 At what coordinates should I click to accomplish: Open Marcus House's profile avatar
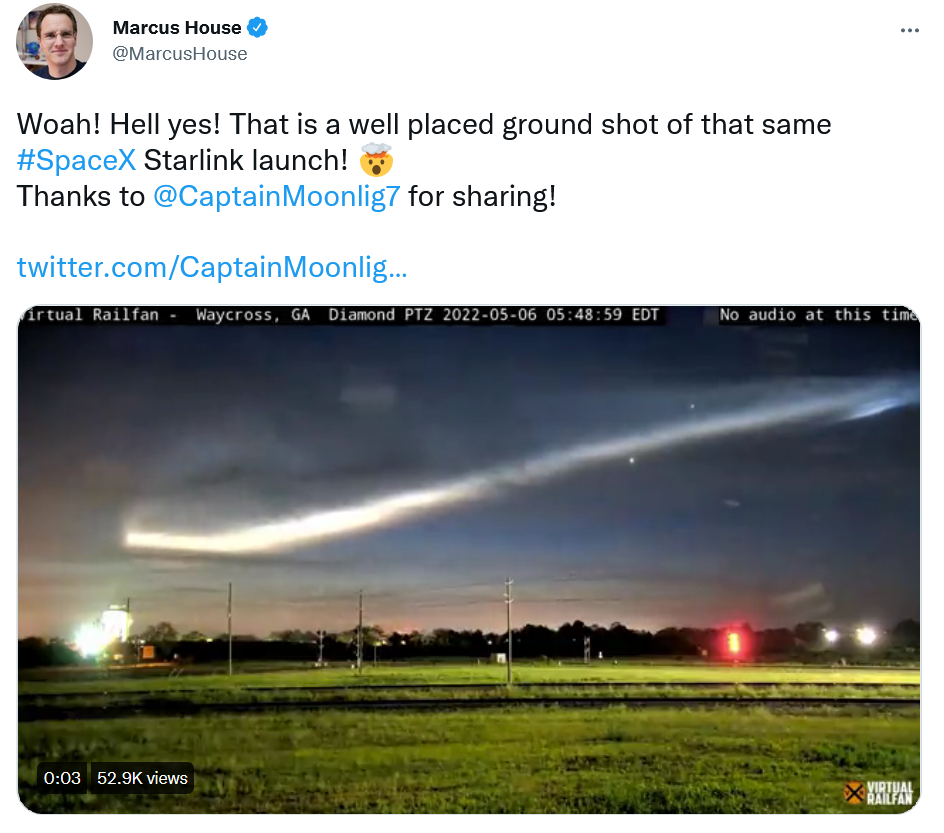(54, 41)
